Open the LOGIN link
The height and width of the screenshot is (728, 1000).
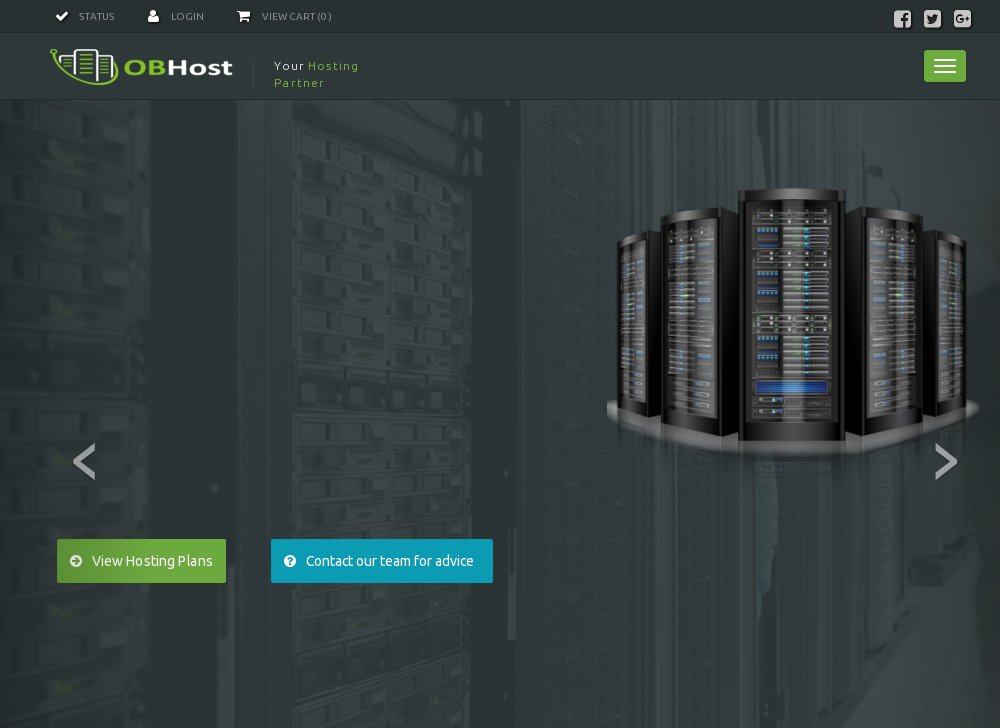188,16
